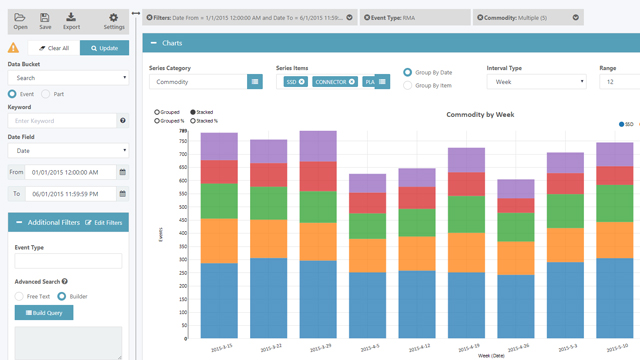Open the Date Field dropdown

tap(68, 151)
